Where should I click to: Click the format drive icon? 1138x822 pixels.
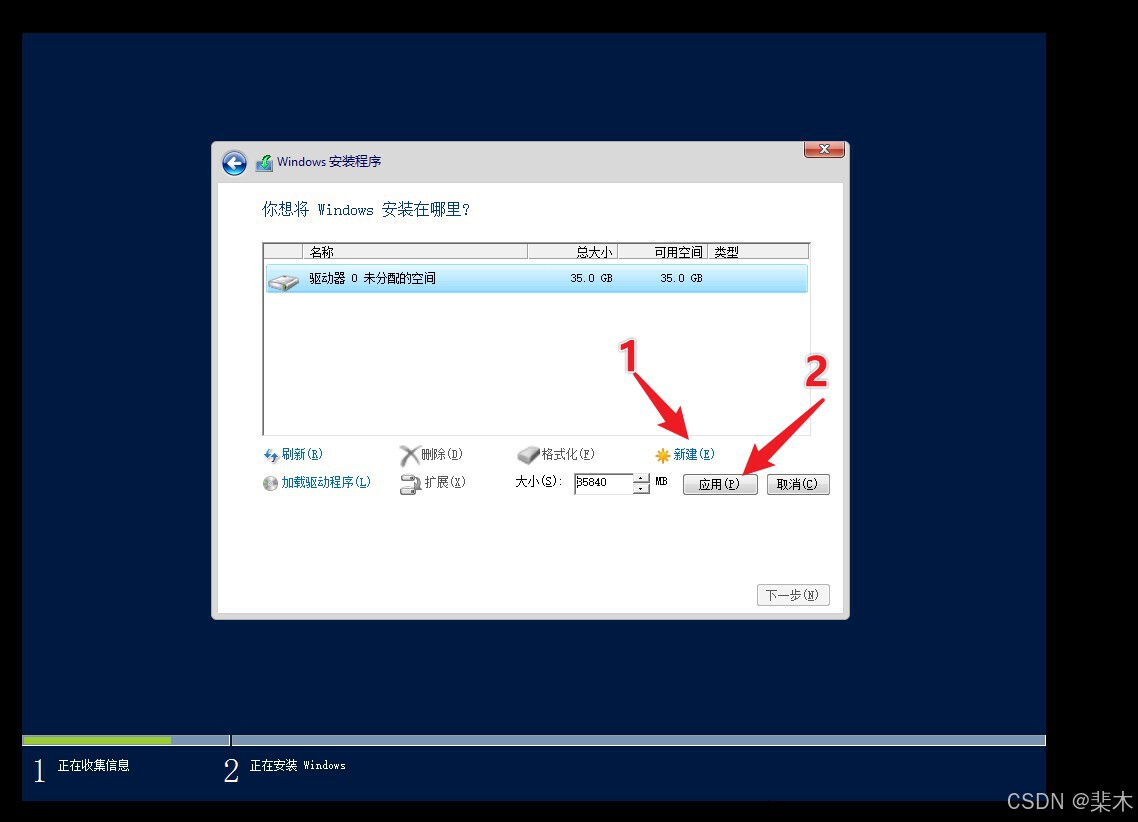(x=528, y=455)
